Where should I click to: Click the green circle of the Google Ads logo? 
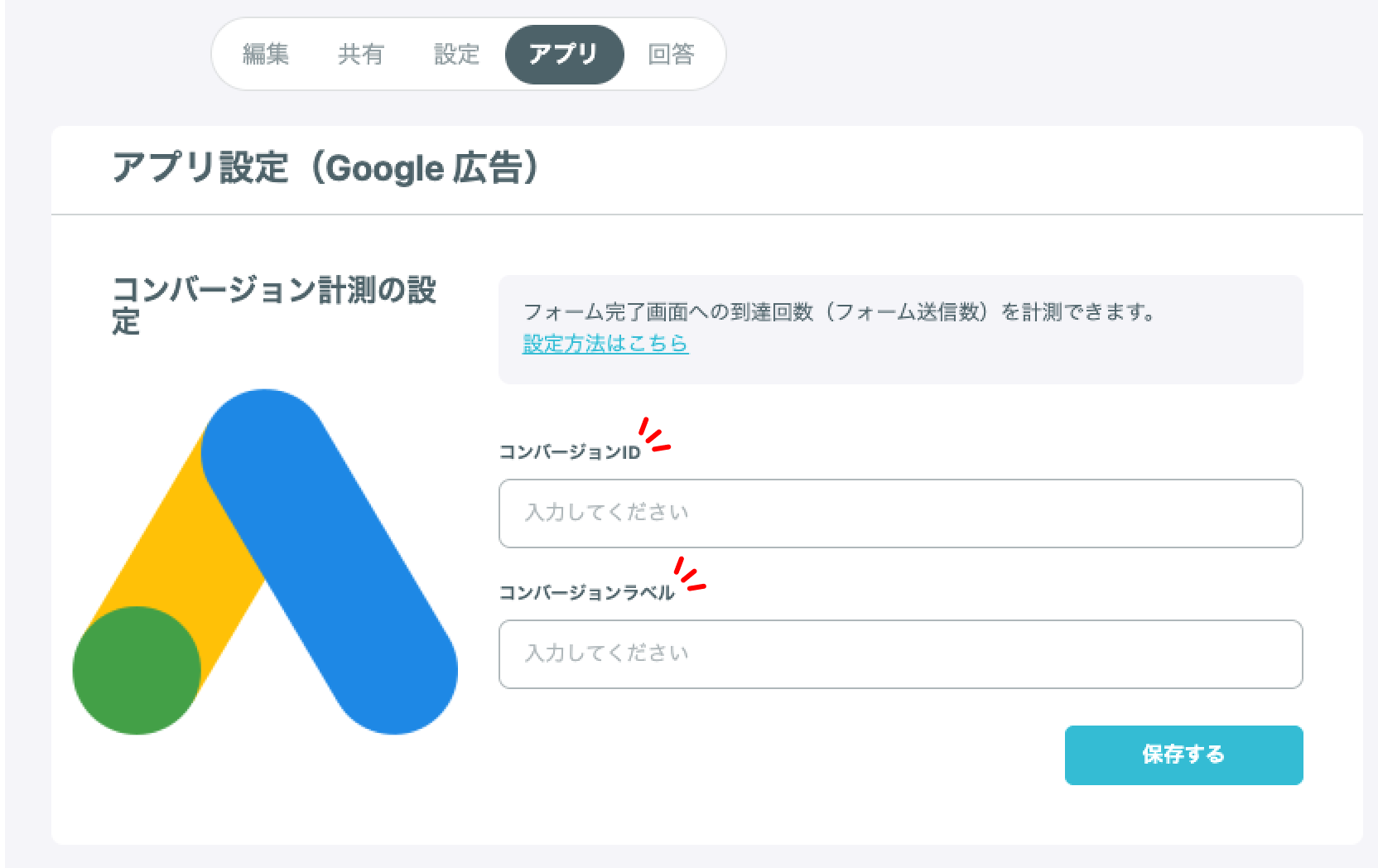tap(137, 671)
